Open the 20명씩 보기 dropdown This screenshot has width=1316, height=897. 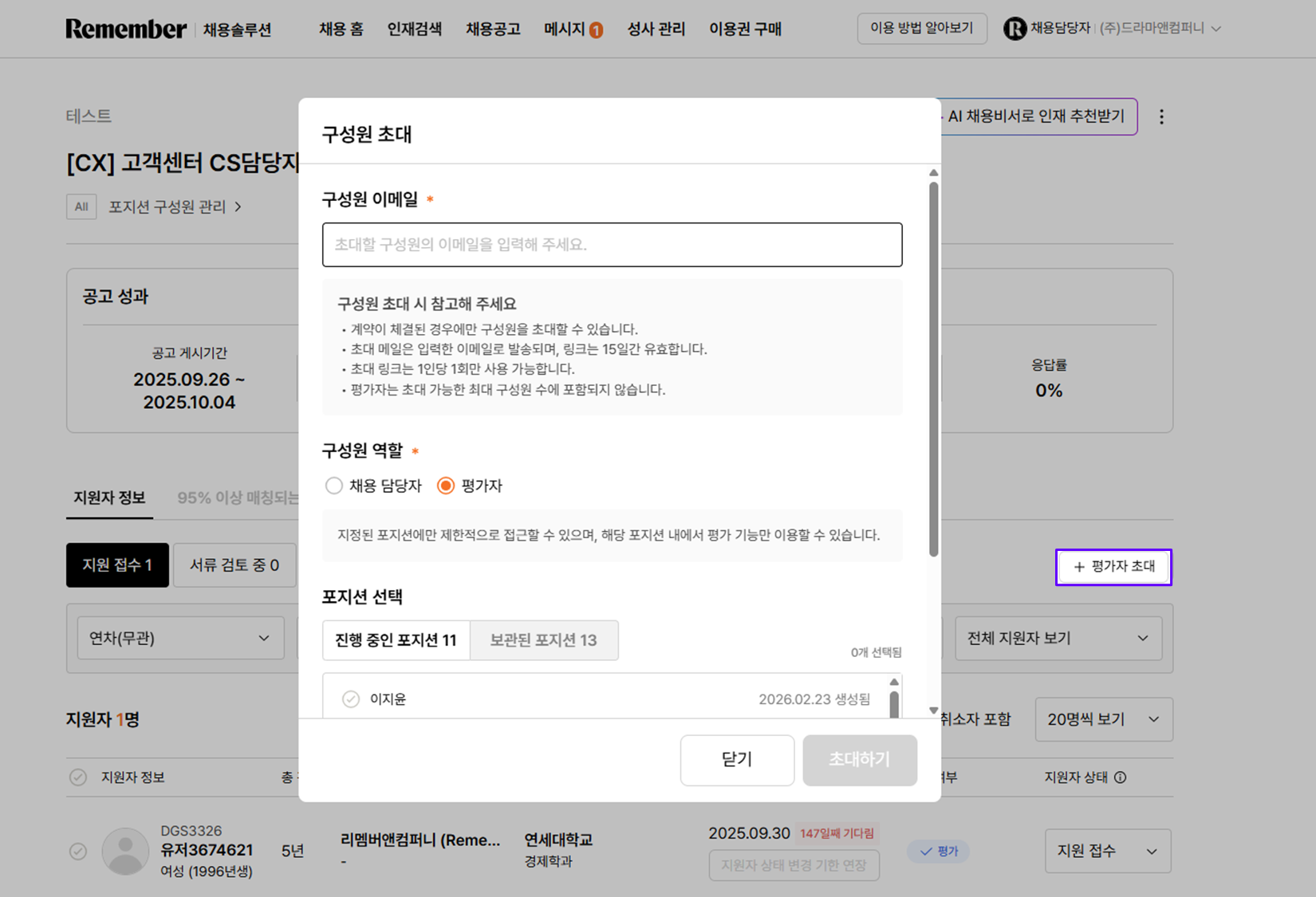pos(1103,719)
